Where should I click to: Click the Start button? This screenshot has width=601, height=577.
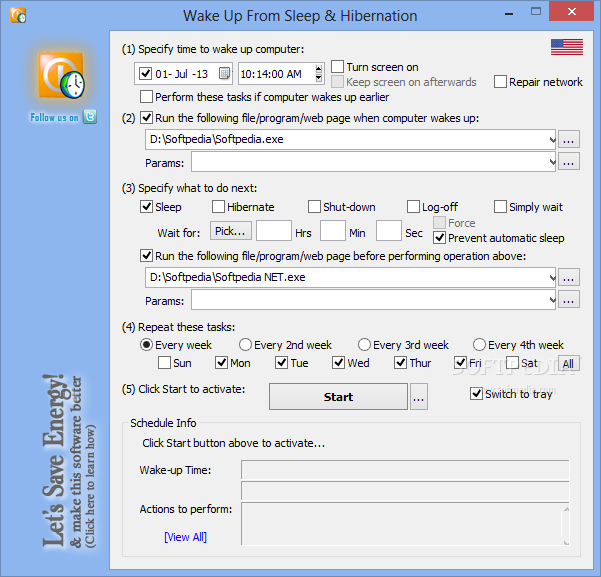coord(338,397)
